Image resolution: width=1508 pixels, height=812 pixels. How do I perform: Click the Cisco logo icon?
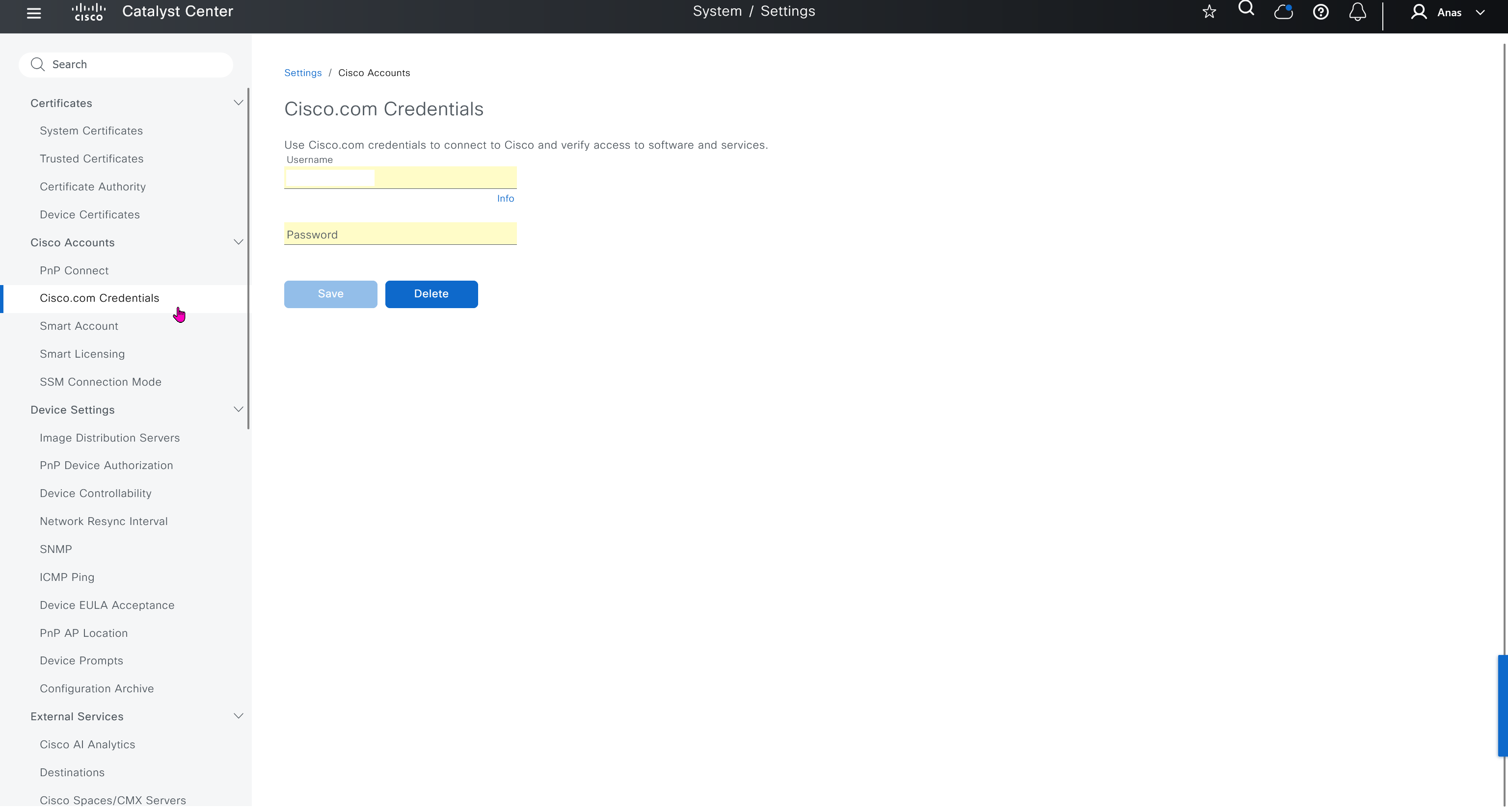pyautogui.click(x=89, y=12)
